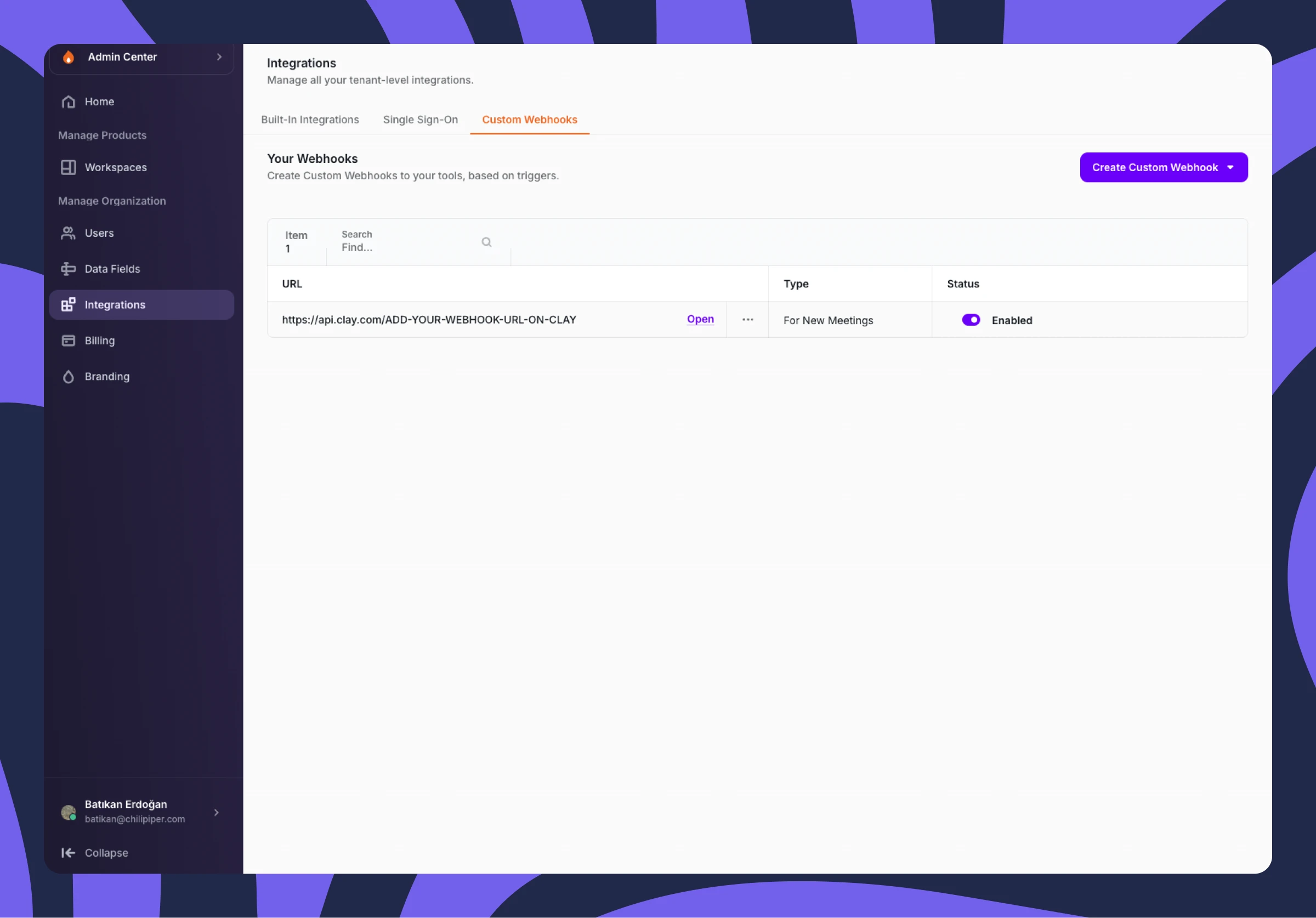Viewport: 1316px width, 918px height.
Task: Collapse the sidebar using the Collapse label
Action: 106,853
